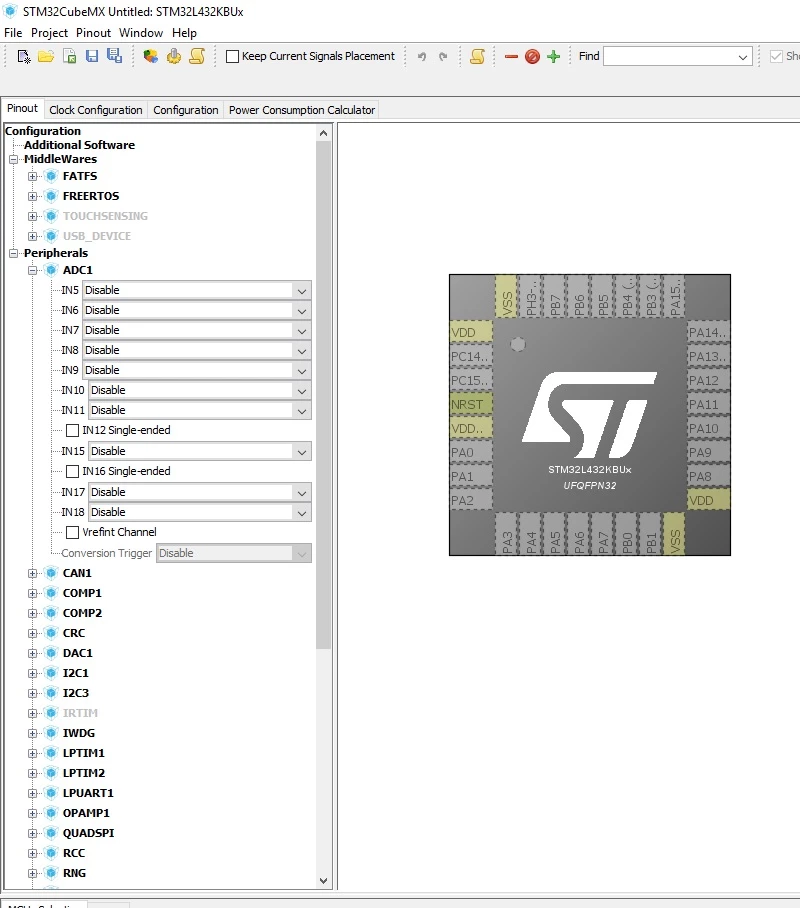Click the red circular reset icon
The height and width of the screenshot is (908, 800).
pyautogui.click(x=532, y=56)
